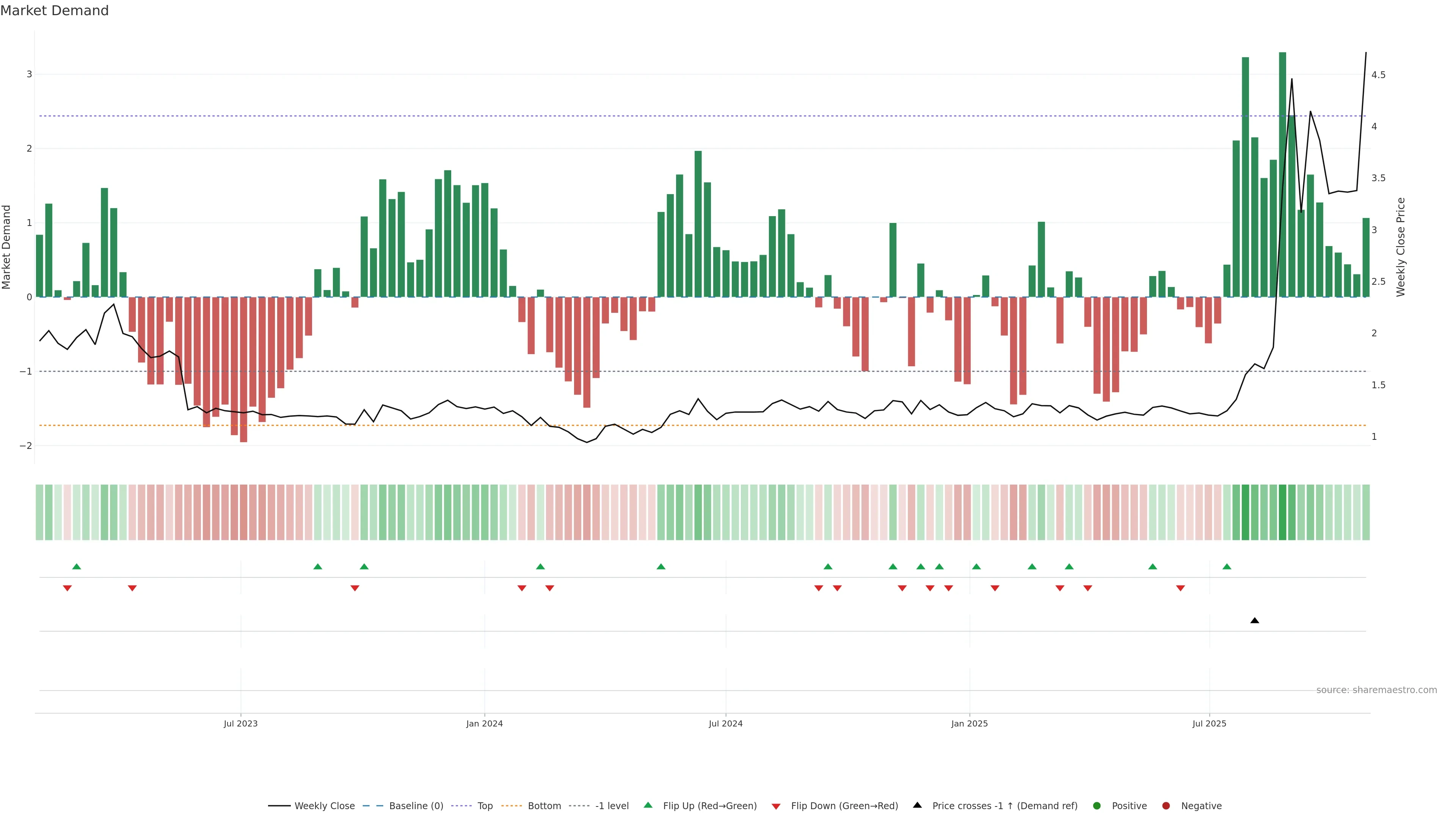Hide the Bottom threshold legend item
1456x819 pixels.
[544, 806]
